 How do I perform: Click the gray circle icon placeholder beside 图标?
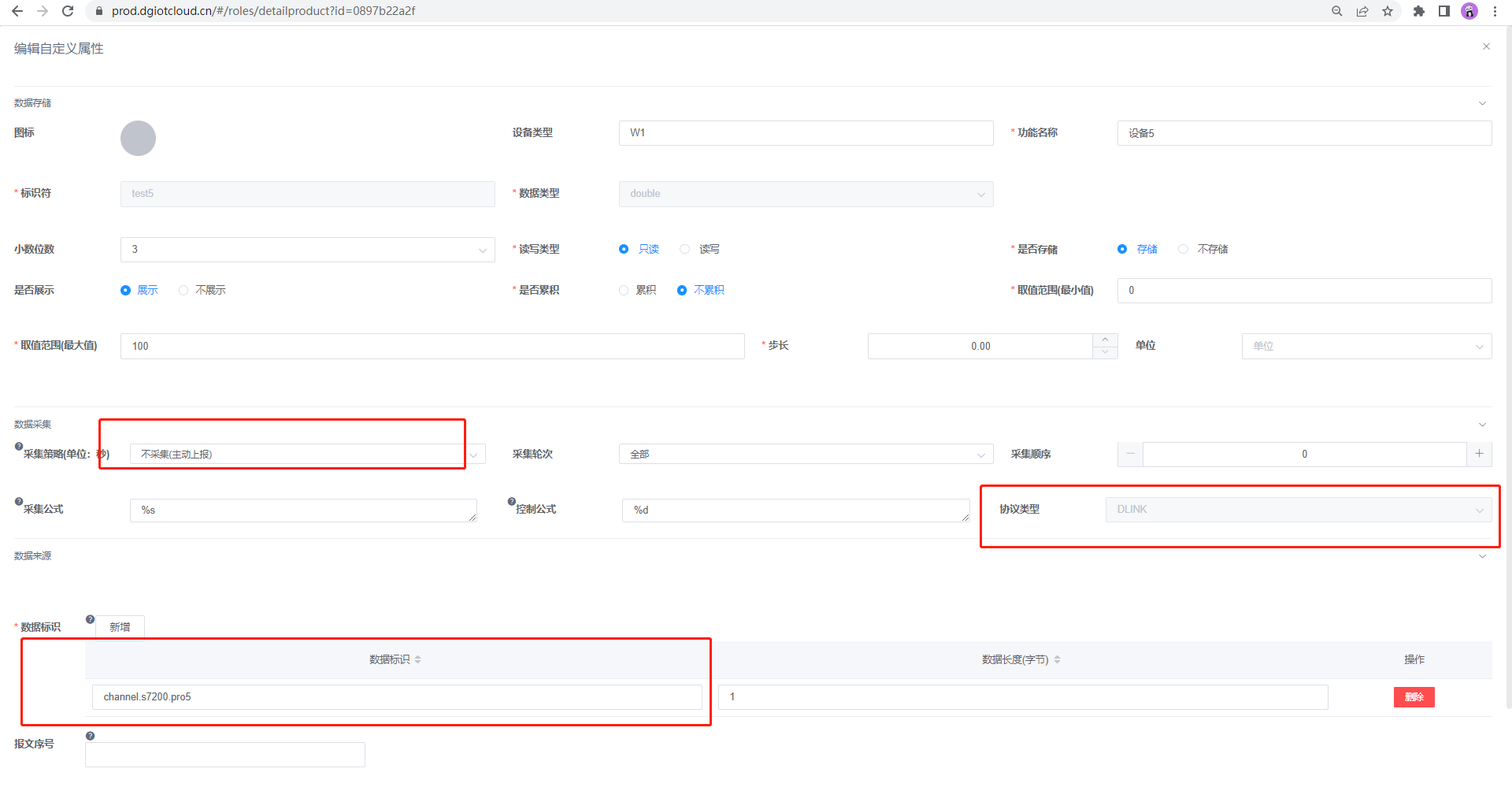138,138
